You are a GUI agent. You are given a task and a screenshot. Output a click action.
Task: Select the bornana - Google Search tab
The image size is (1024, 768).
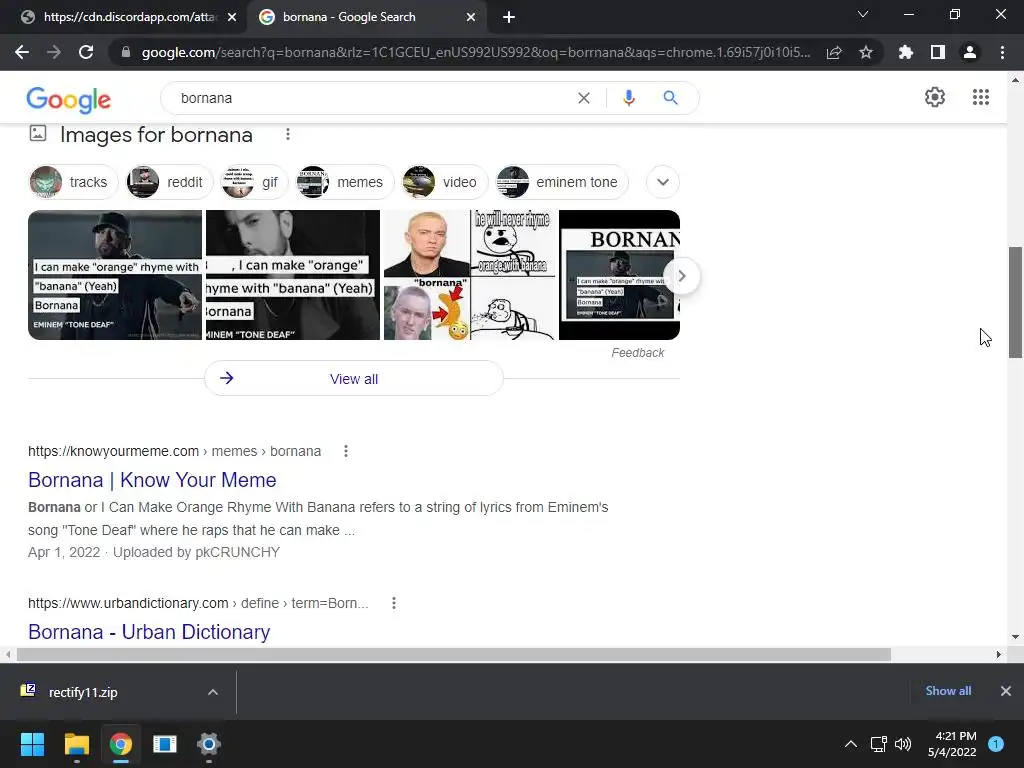366,17
